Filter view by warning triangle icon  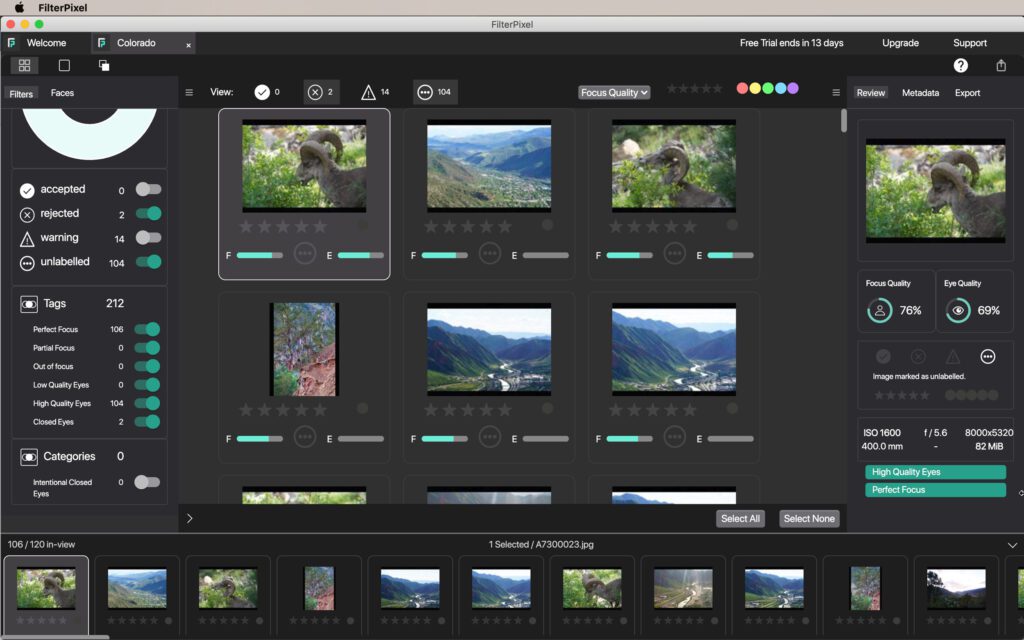368,92
